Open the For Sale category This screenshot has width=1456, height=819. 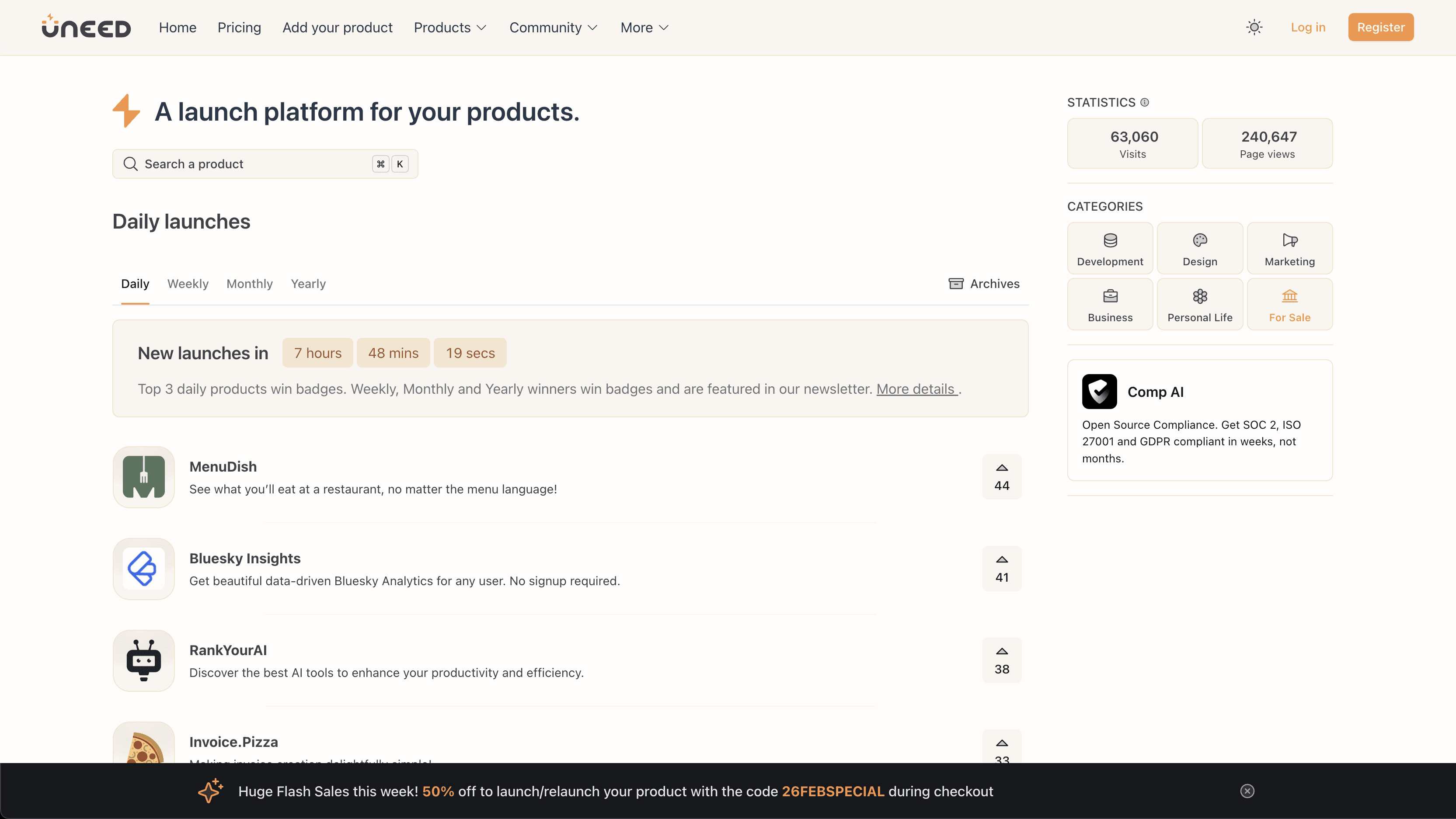tap(1290, 304)
